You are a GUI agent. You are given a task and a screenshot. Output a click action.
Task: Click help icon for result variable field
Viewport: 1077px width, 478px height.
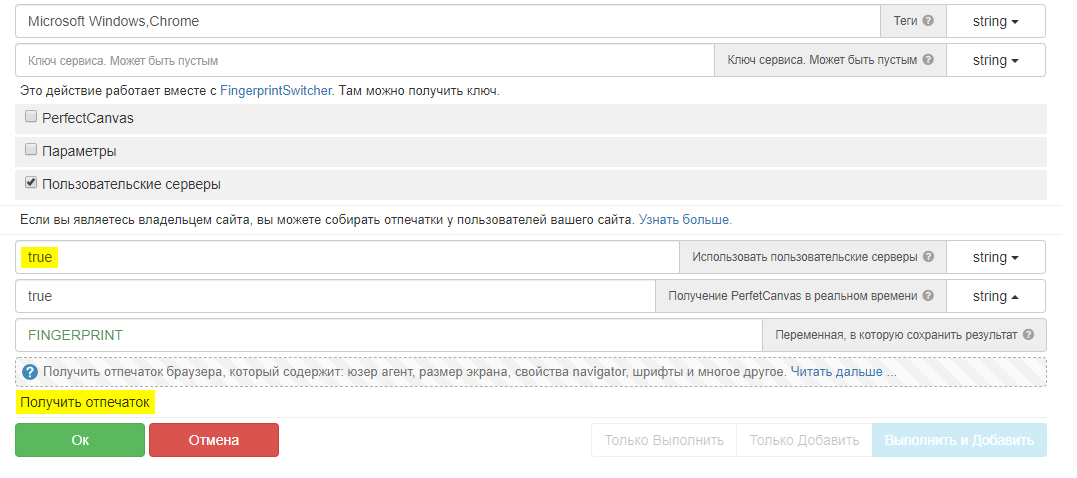pyautogui.click(x=1028, y=335)
